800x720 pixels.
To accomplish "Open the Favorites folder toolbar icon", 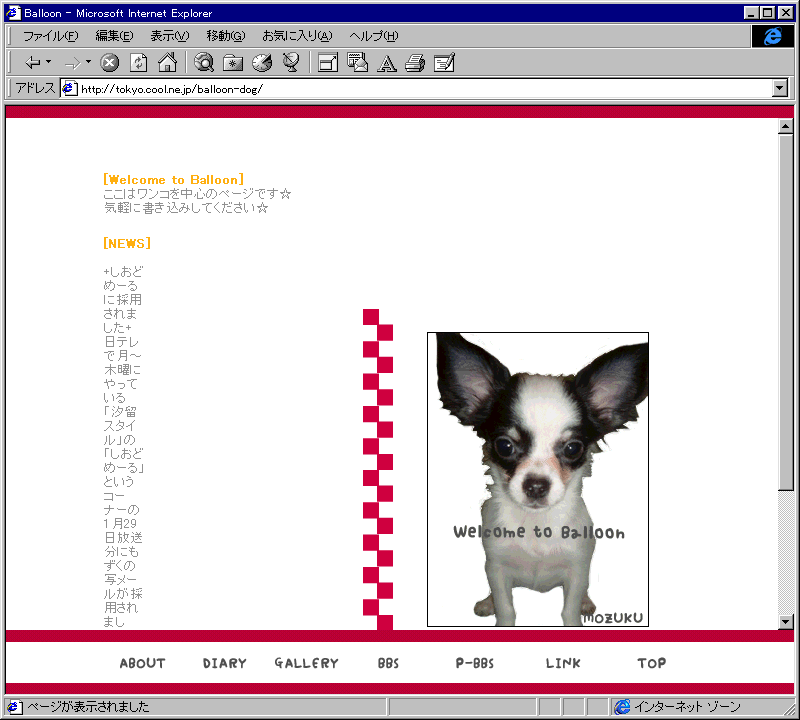I will (x=233, y=63).
